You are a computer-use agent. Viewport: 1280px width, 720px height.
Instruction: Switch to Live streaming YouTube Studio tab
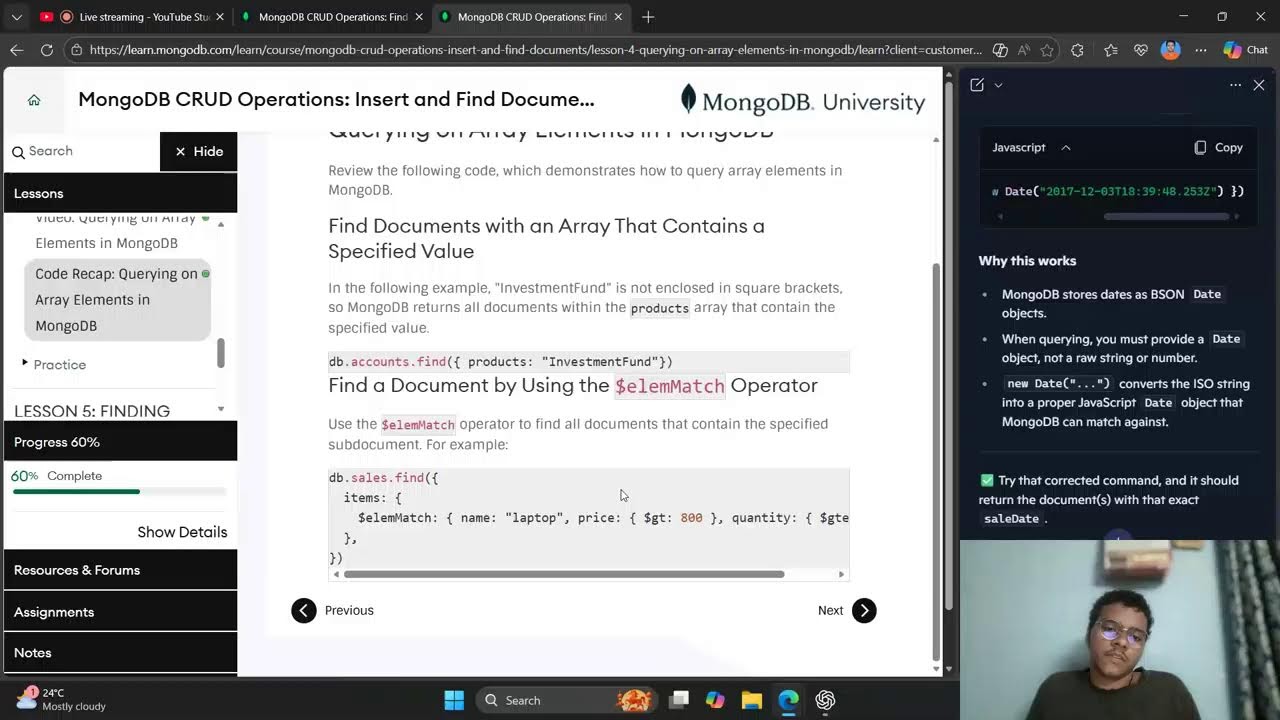pyautogui.click(x=134, y=17)
